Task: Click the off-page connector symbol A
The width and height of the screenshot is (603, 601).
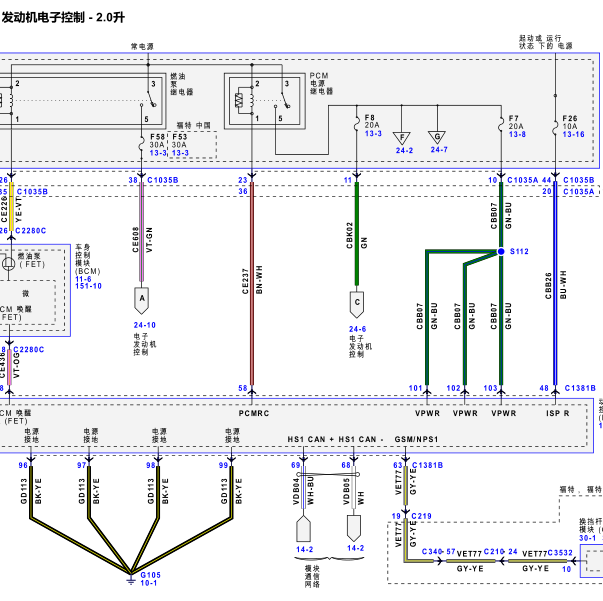Action: [142, 300]
